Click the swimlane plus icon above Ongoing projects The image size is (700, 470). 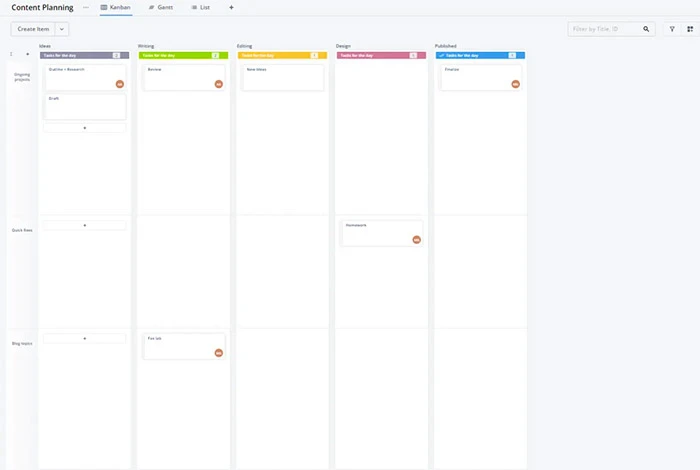click(x=28, y=54)
